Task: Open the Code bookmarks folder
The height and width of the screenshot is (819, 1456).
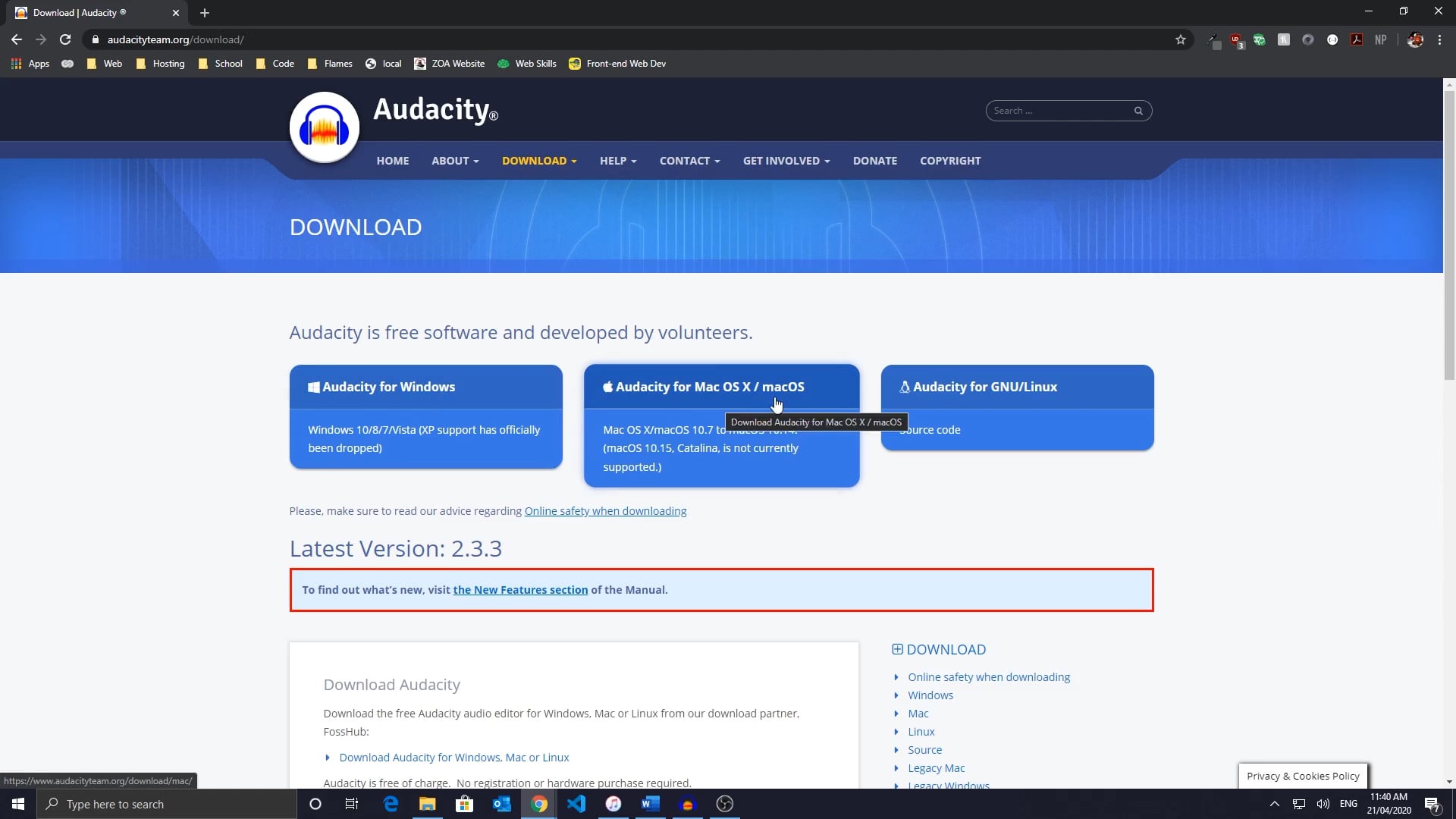Action: coord(275,64)
